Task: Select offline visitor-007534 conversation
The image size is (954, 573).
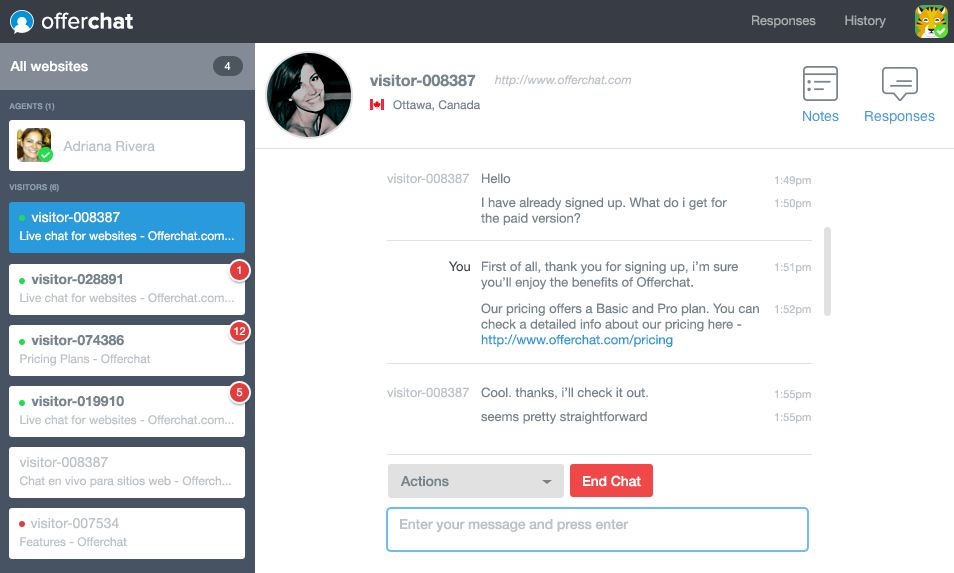Action: coord(127,532)
